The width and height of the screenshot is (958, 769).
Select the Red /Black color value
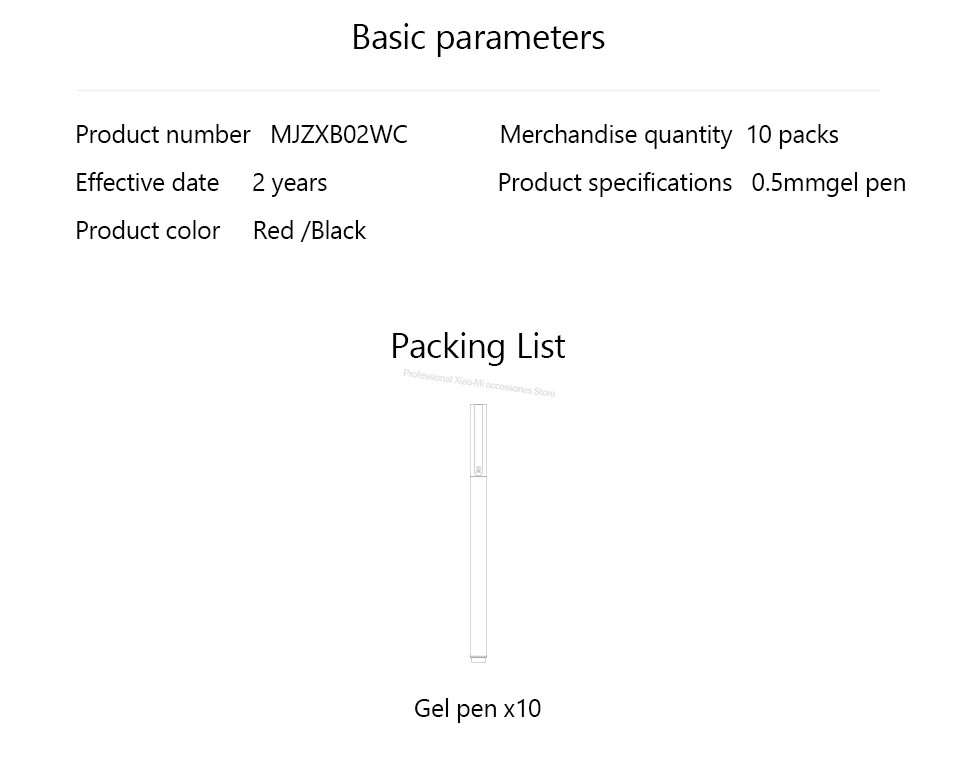coord(309,230)
